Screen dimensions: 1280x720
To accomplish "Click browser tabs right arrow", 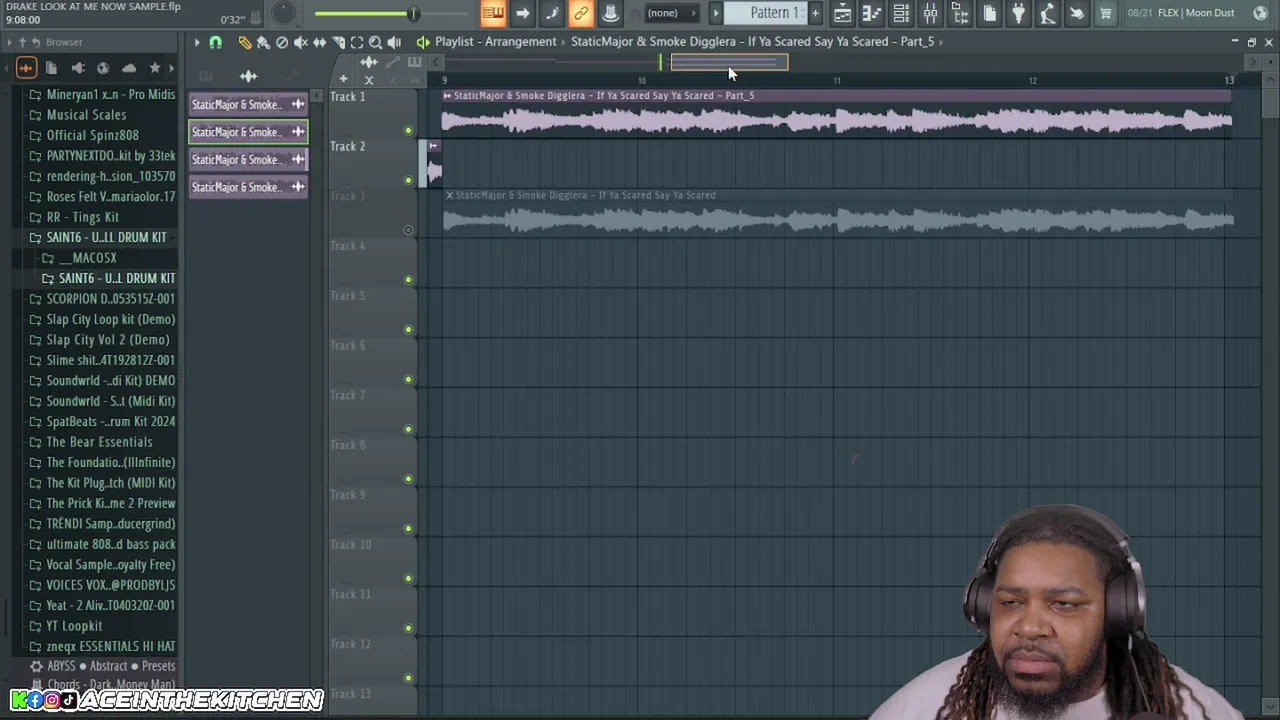I will coord(172,68).
